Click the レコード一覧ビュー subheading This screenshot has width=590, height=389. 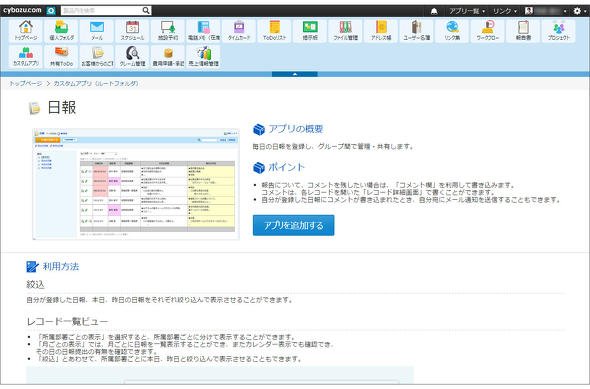67,321
